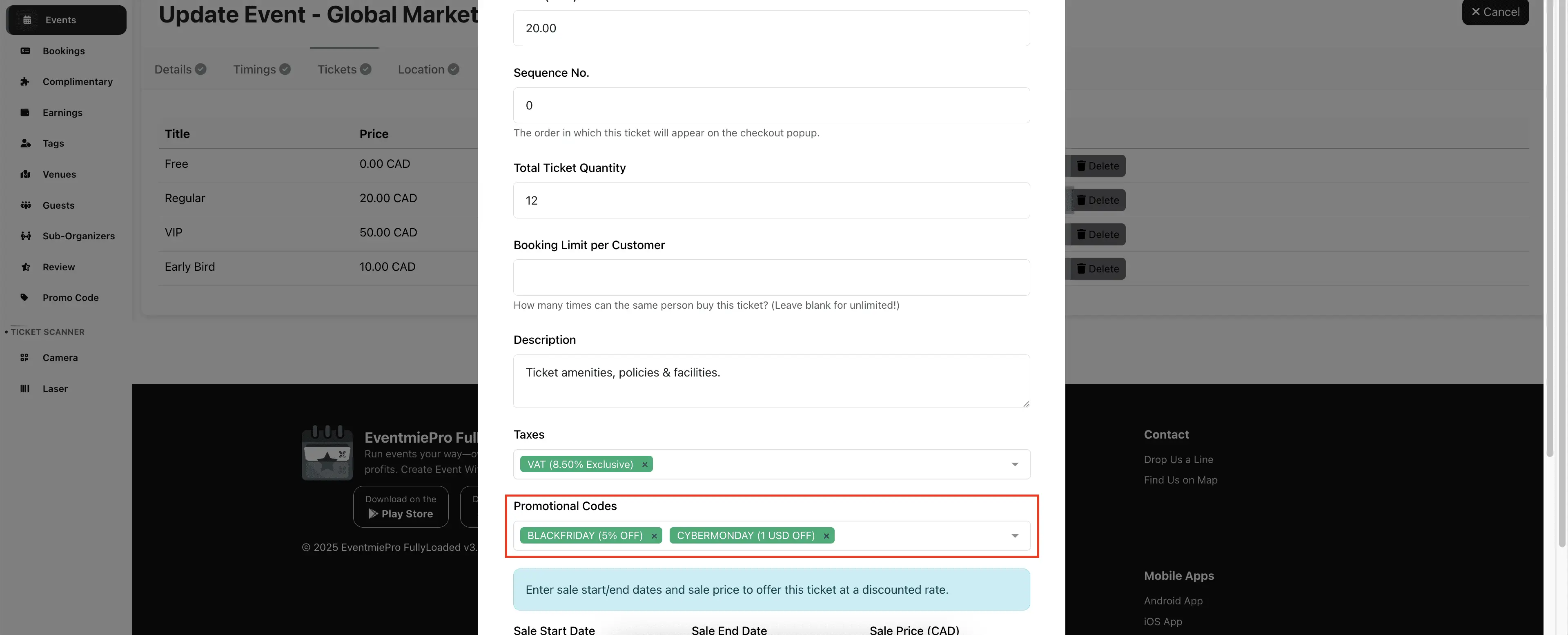1568x635 pixels.
Task: Click the Venues sidebar icon
Action: pyautogui.click(x=25, y=174)
